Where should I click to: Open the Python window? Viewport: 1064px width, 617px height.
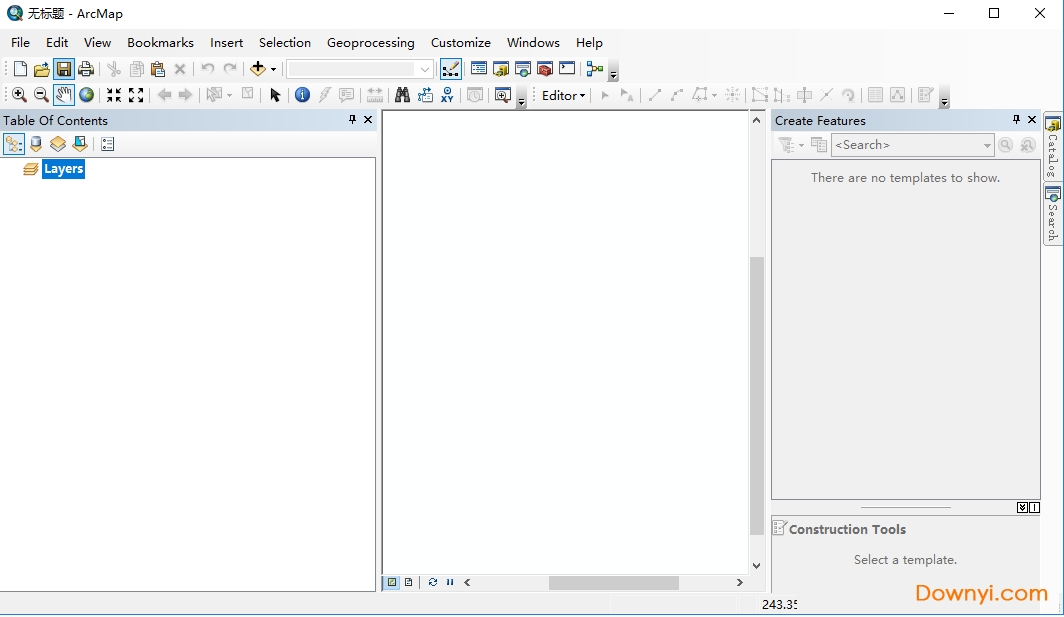(x=567, y=68)
